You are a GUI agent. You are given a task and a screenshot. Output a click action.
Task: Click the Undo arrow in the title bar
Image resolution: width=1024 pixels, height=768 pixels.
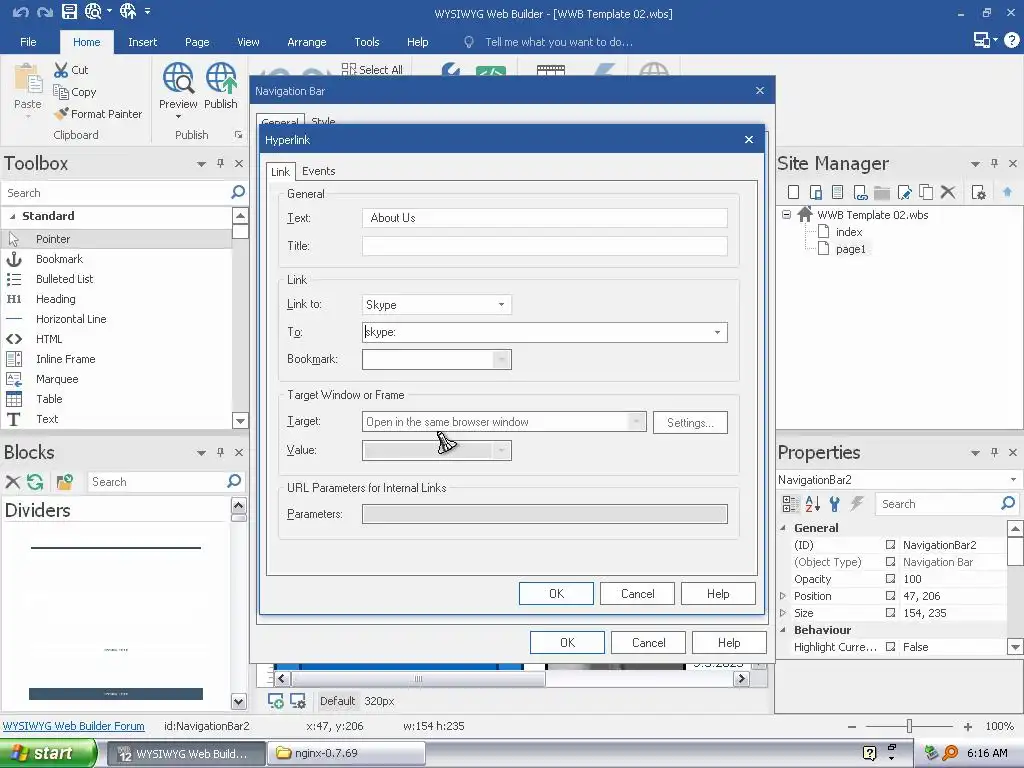coord(20,12)
